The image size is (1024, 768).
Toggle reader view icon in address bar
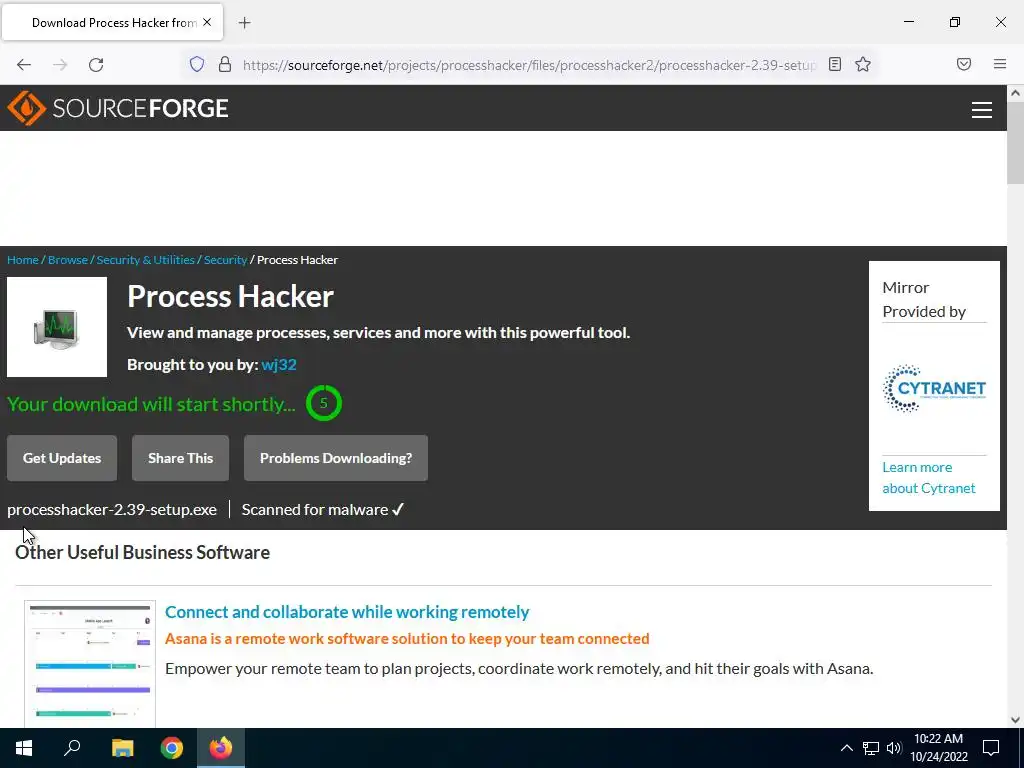(835, 64)
